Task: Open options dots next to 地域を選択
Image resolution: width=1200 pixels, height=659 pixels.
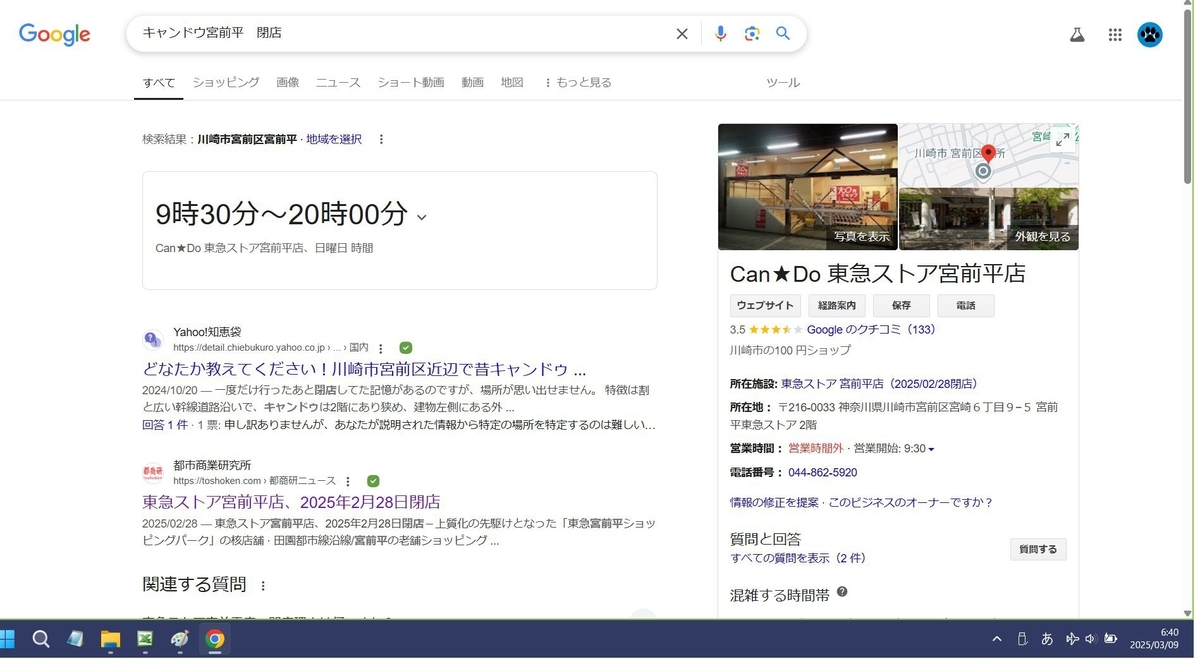Action: (x=381, y=139)
